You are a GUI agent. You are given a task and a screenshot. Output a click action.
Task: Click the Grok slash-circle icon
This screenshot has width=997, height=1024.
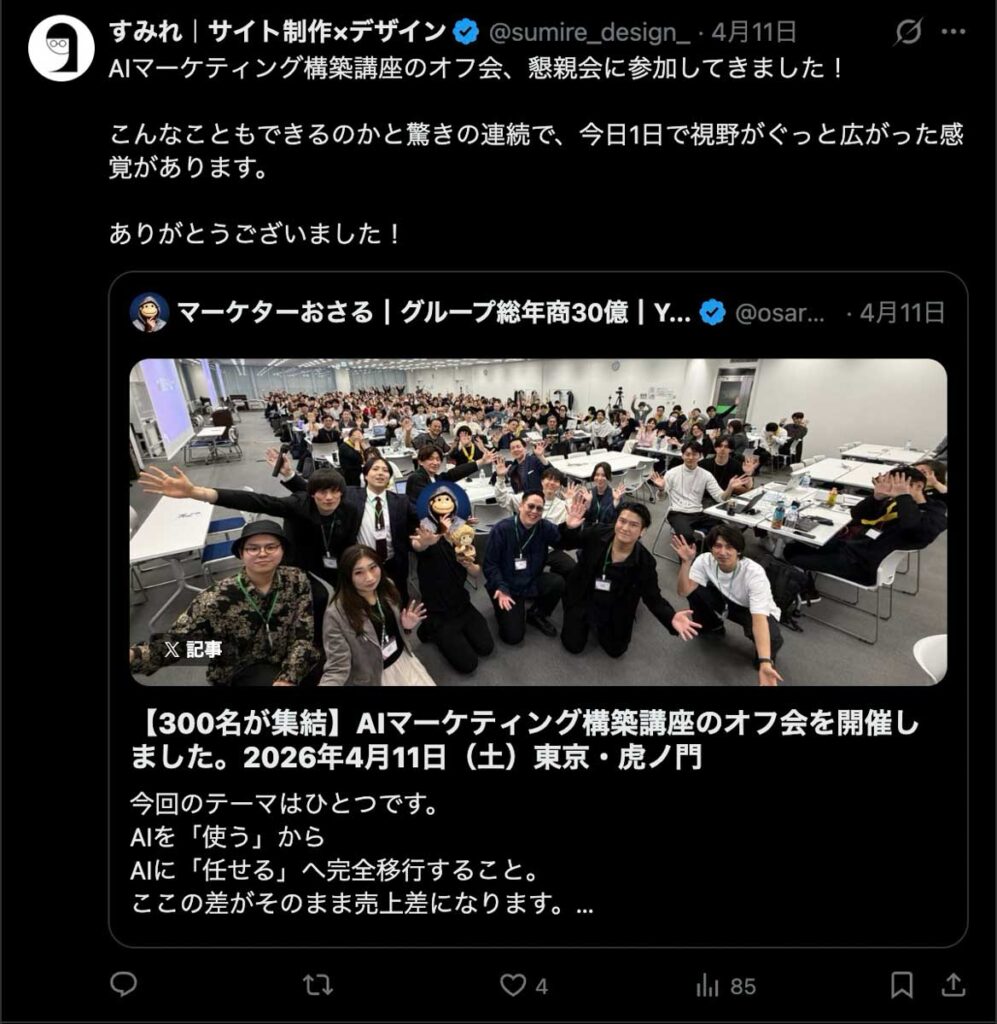click(x=908, y=31)
